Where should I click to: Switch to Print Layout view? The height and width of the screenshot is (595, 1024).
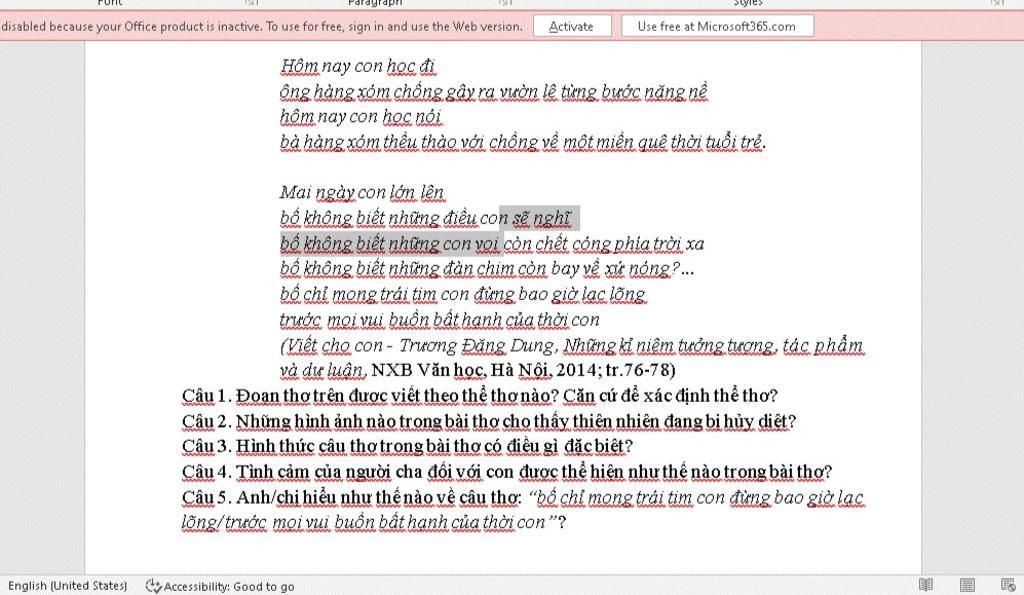pyautogui.click(x=967, y=585)
